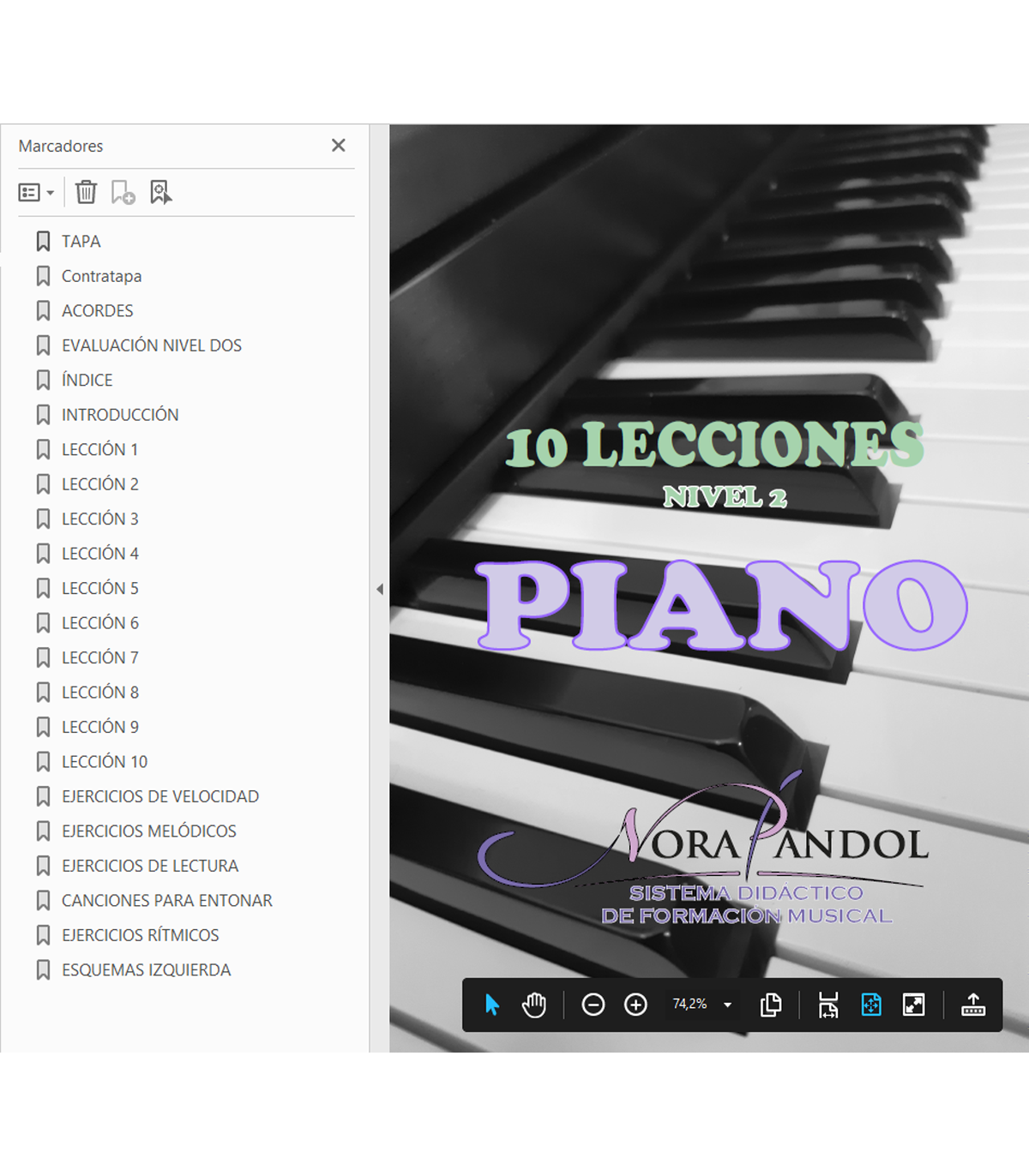This screenshot has height=1176, width=1029.
Task: Select LECCIÓN 7 bookmark
Action: tap(99, 657)
